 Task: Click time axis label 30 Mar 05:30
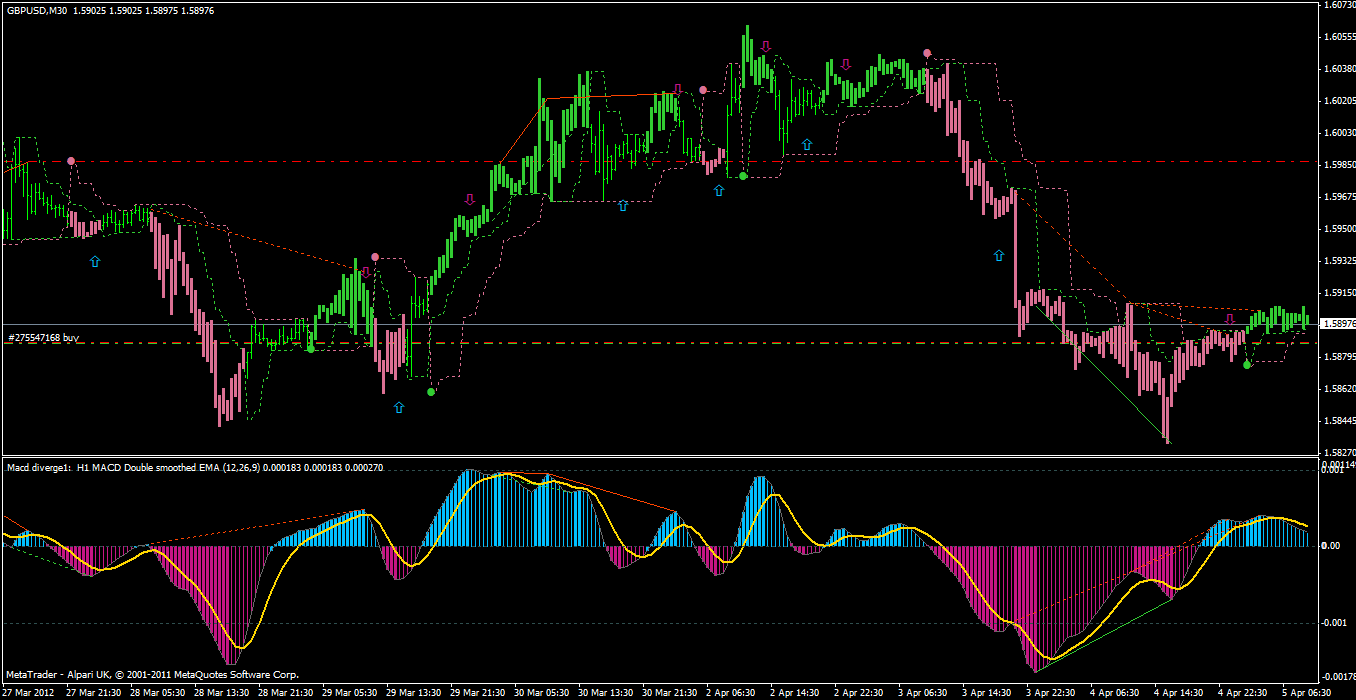point(543,692)
